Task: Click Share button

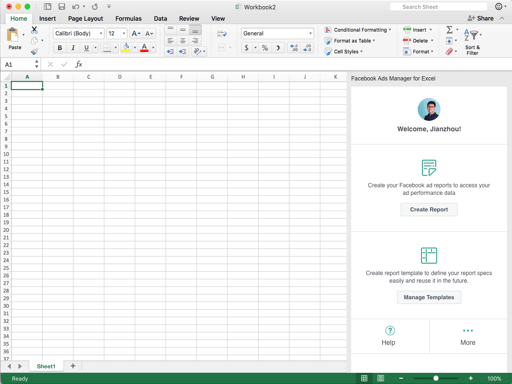Action: click(480, 18)
